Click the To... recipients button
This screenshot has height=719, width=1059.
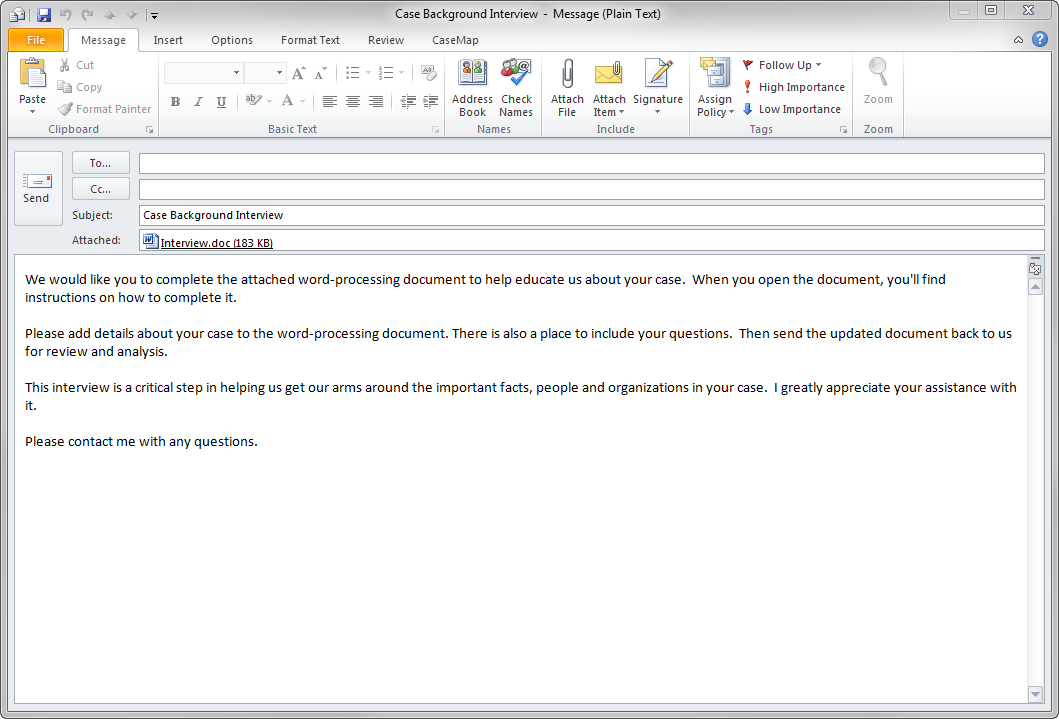coord(101,163)
